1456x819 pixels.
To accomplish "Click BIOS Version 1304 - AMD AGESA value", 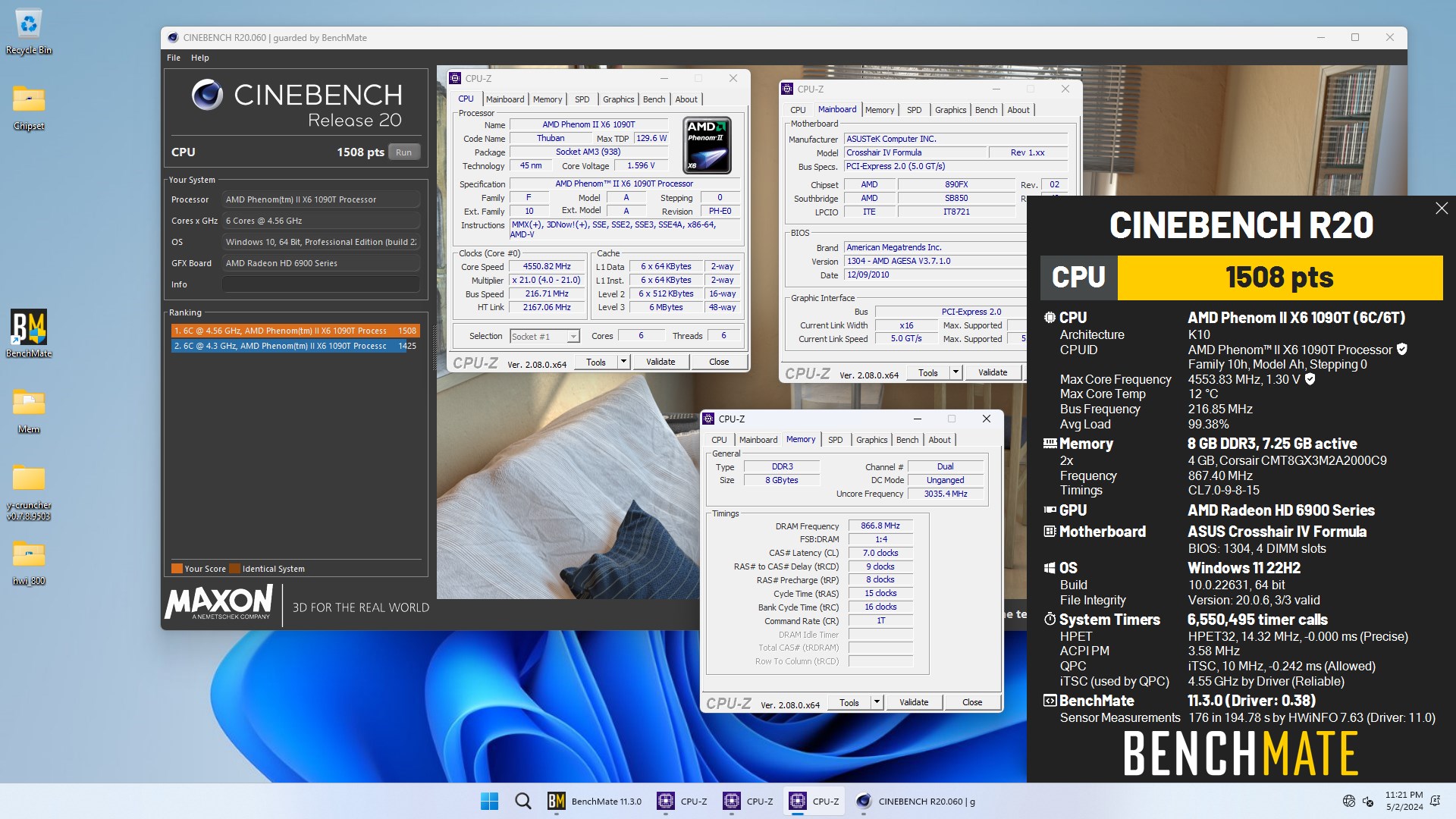I will tap(936, 261).
